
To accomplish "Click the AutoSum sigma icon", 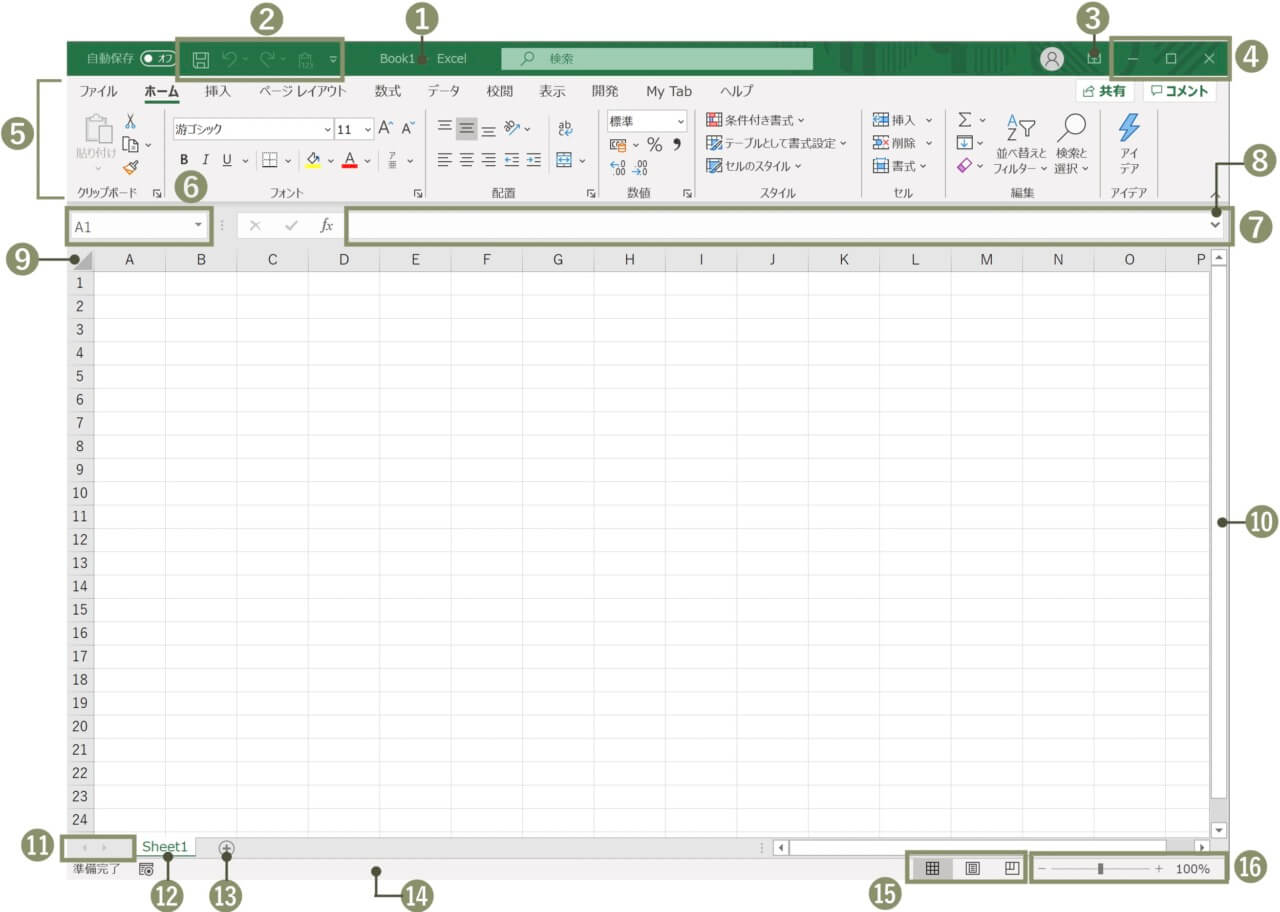I will click(x=964, y=120).
